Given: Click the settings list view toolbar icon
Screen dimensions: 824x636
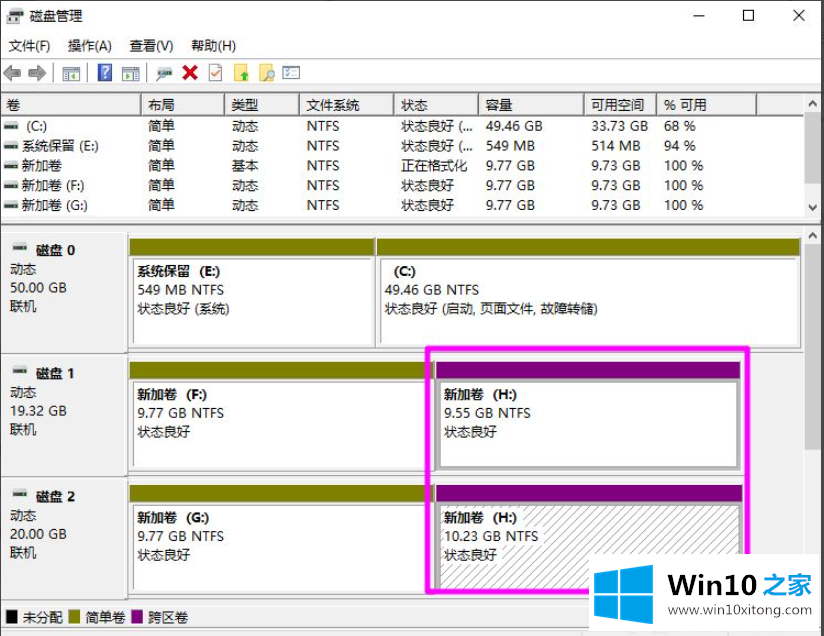Looking at the screenshot, I should click(291, 72).
